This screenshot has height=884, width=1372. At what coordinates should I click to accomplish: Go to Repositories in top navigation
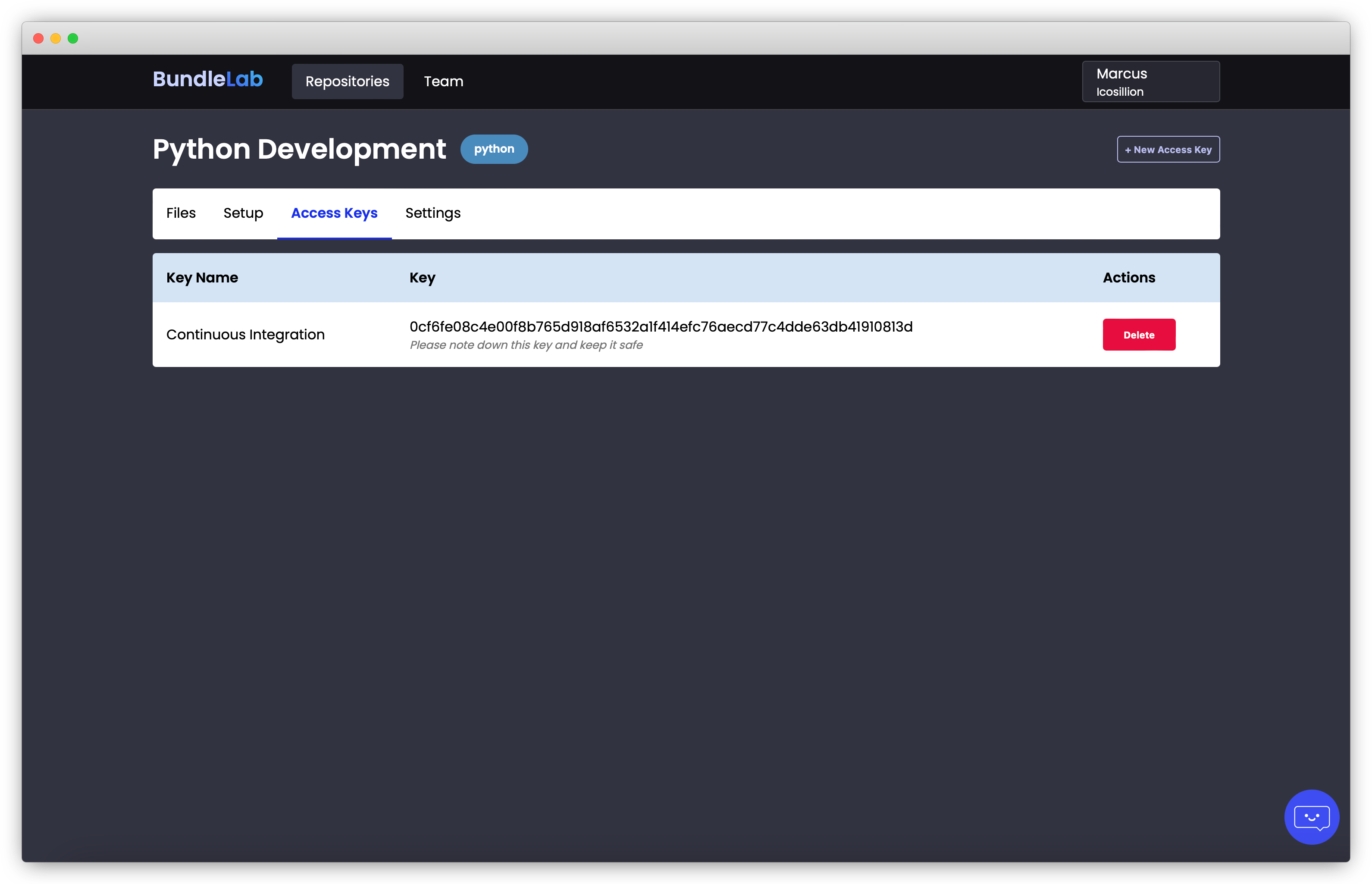pos(347,82)
